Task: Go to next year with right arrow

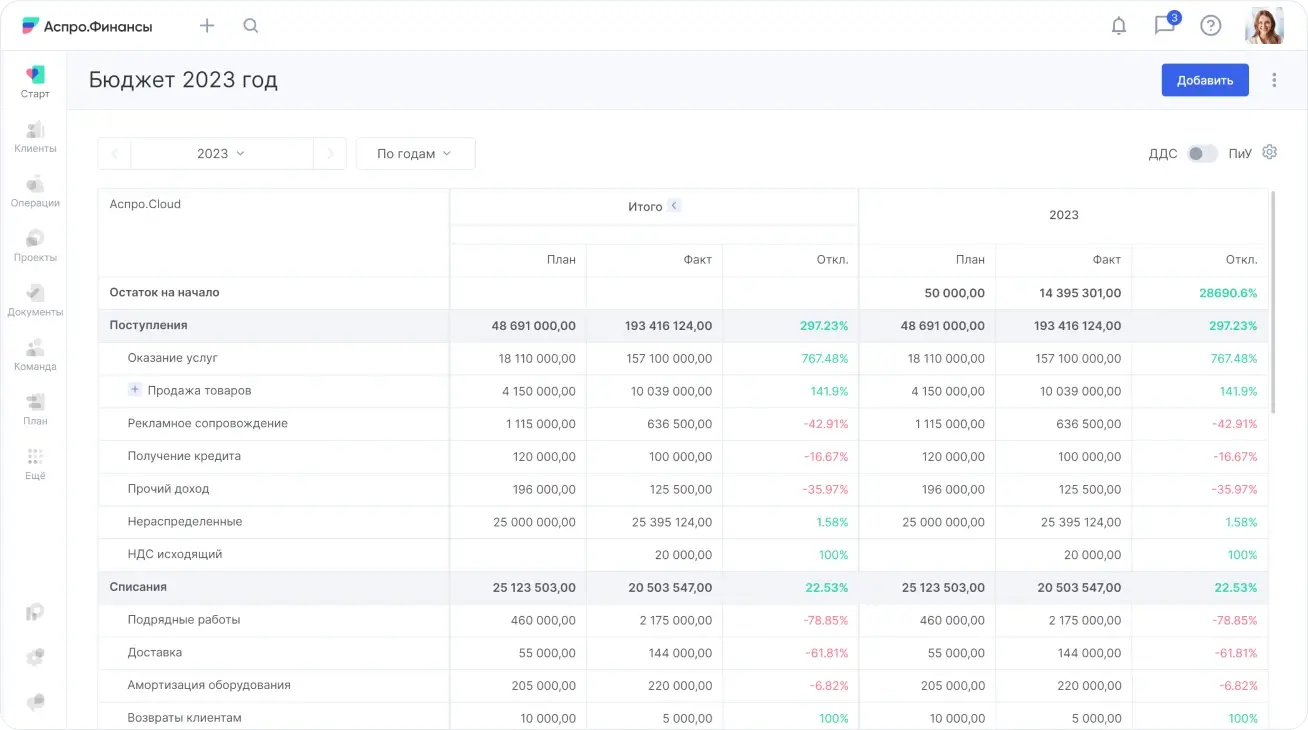Action: [x=330, y=154]
